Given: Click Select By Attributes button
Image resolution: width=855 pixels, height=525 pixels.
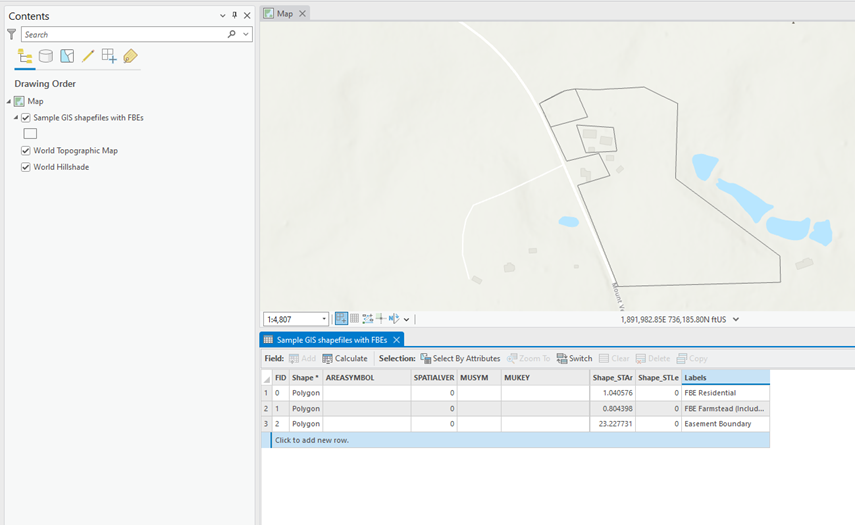Looking at the screenshot, I should coord(460,358).
